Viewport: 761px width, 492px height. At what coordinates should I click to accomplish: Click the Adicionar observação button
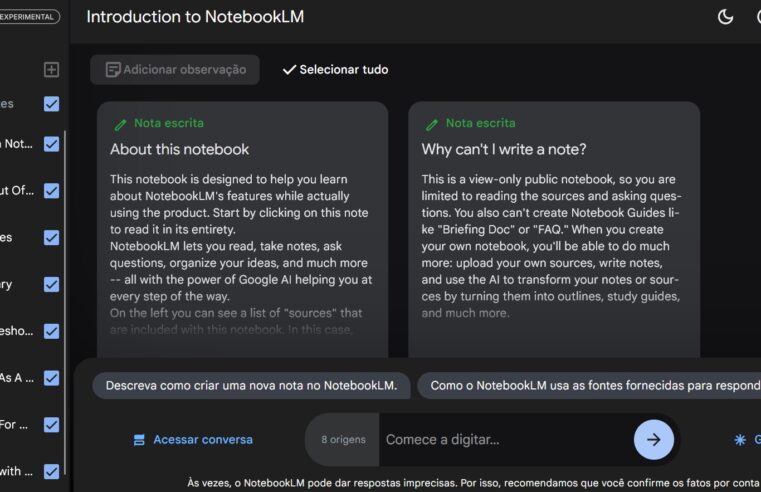coord(175,69)
